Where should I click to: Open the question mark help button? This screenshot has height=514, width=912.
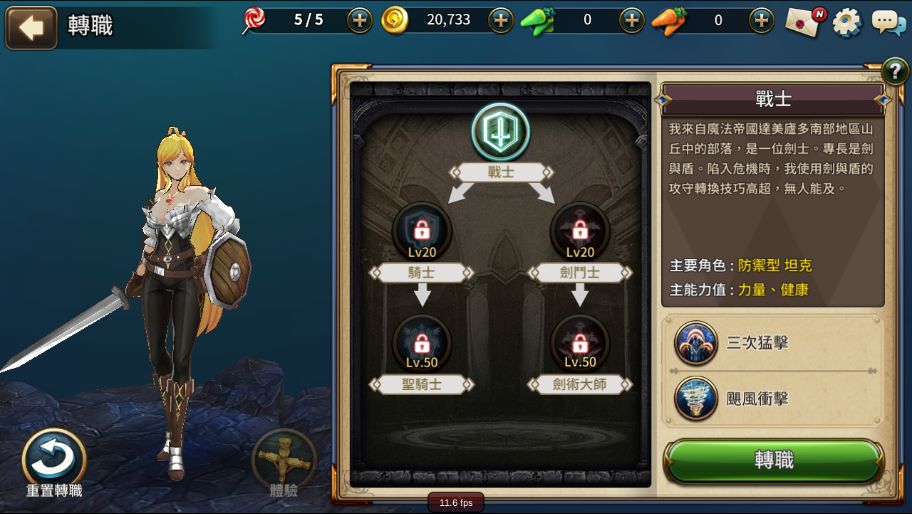[x=895, y=72]
